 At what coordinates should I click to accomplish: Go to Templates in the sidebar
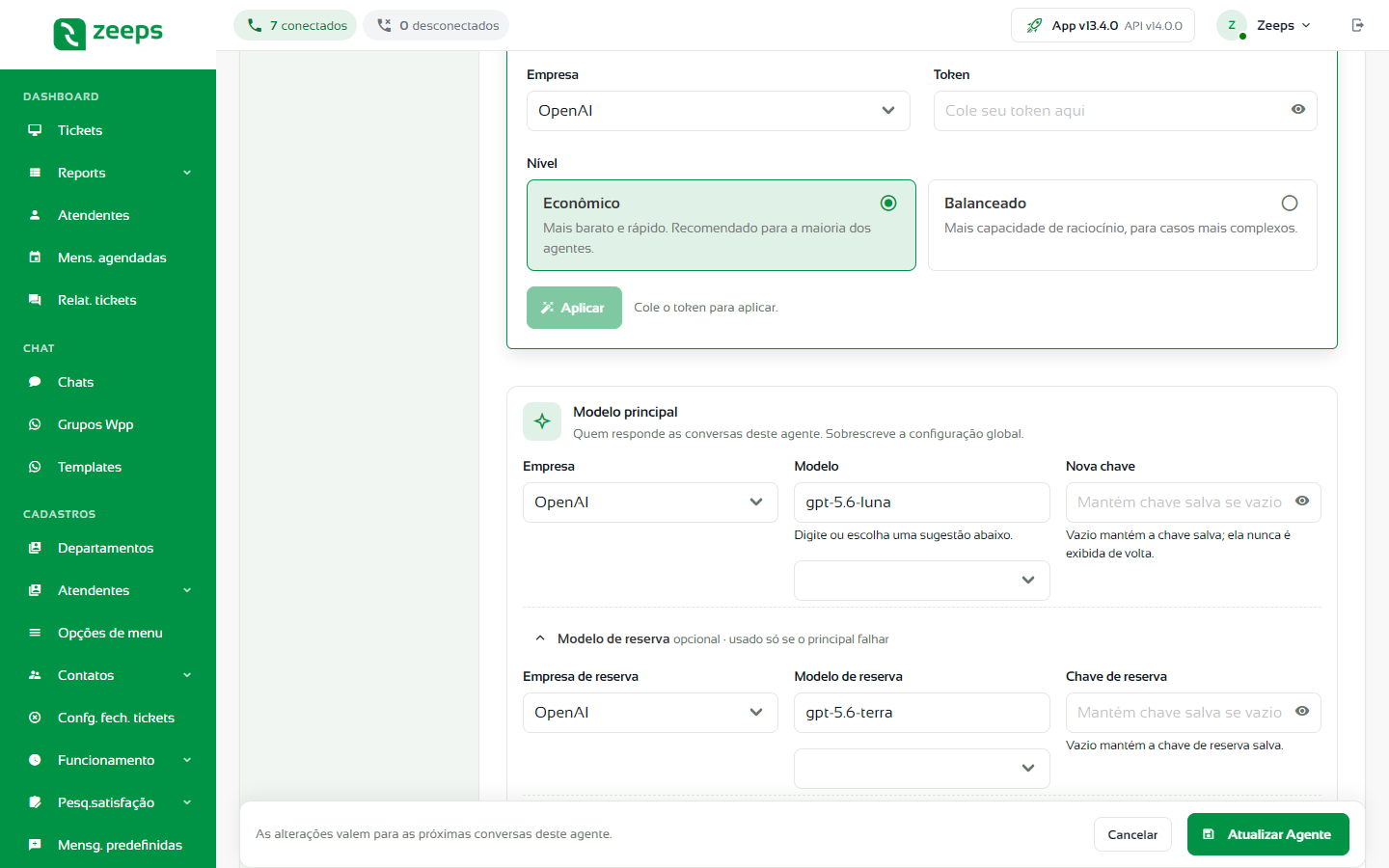click(108, 467)
